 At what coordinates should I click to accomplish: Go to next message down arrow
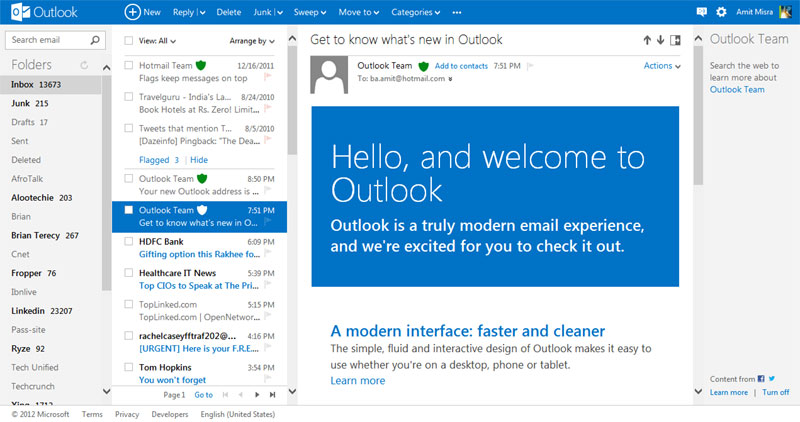pyautogui.click(x=660, y=40)
